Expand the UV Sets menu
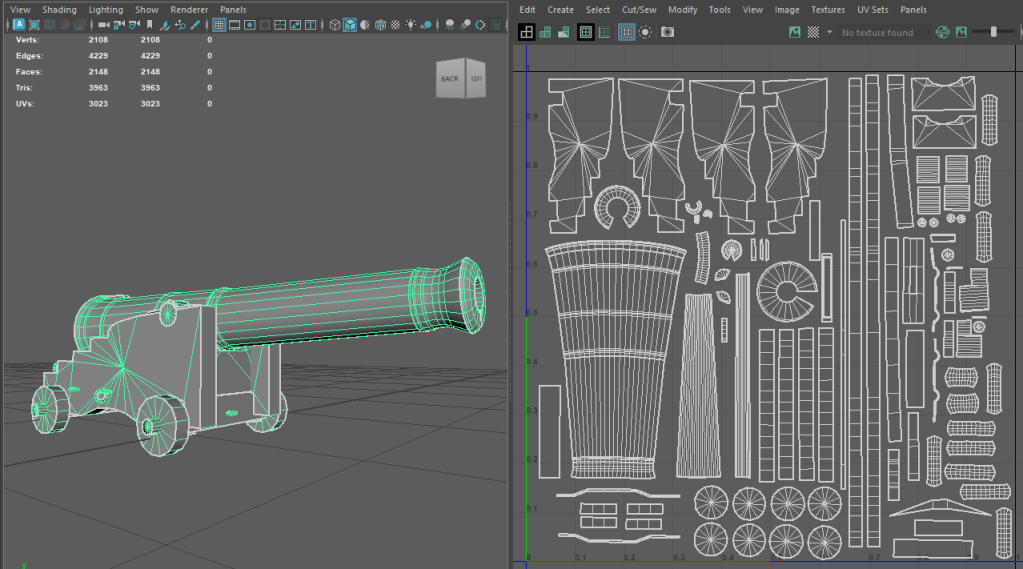Screen dimensions: 1023x569 872,9
